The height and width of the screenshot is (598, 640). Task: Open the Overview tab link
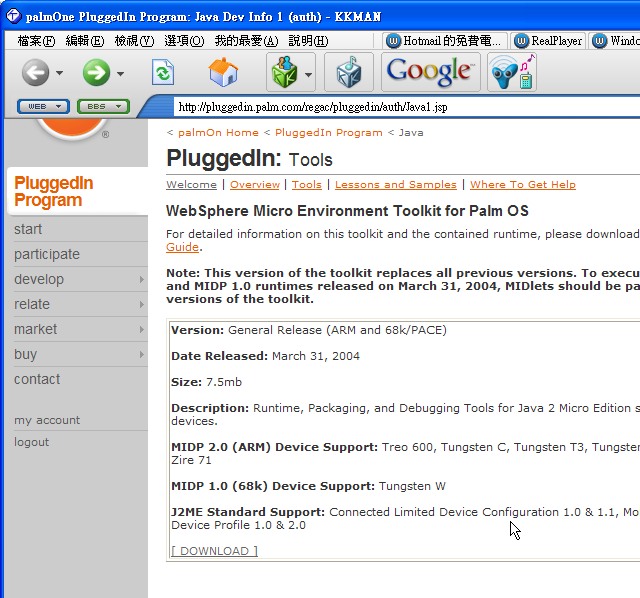[255, 185]
